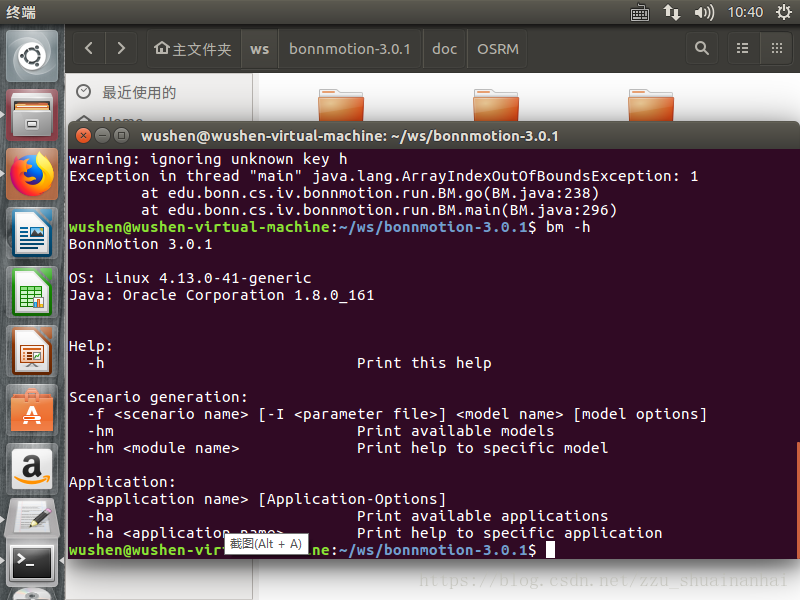
Task: Open search in the Files window
Action: (x=702, y=48)
